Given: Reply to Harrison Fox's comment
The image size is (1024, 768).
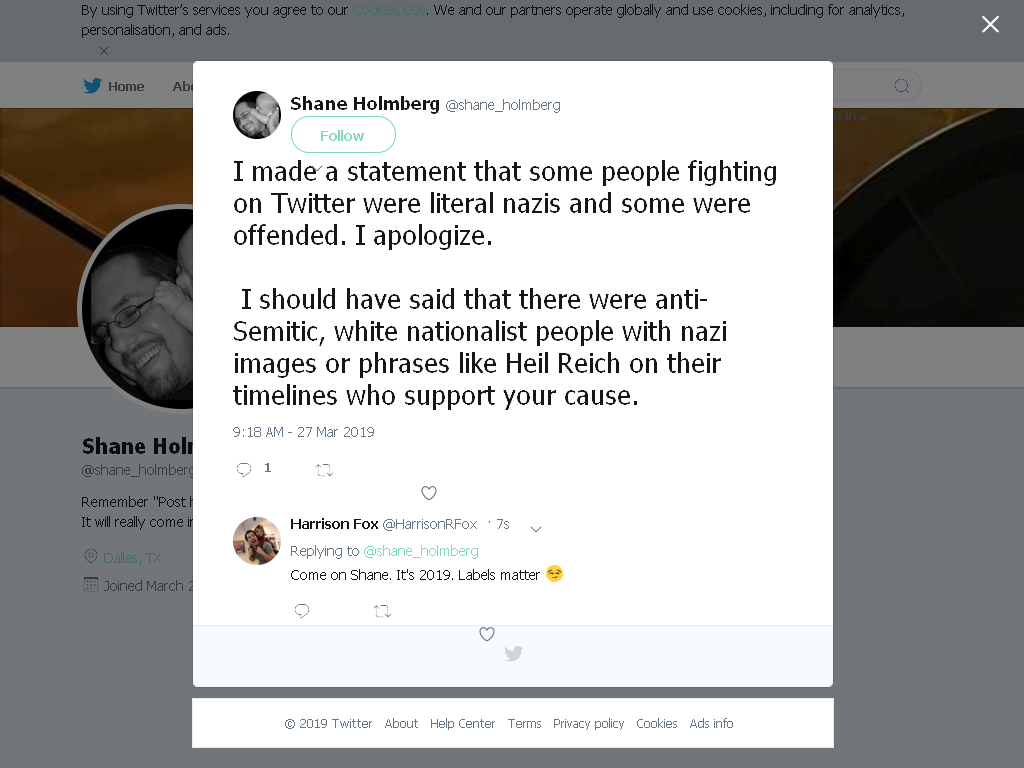Looking at the screenshot, I should [302, 611].
